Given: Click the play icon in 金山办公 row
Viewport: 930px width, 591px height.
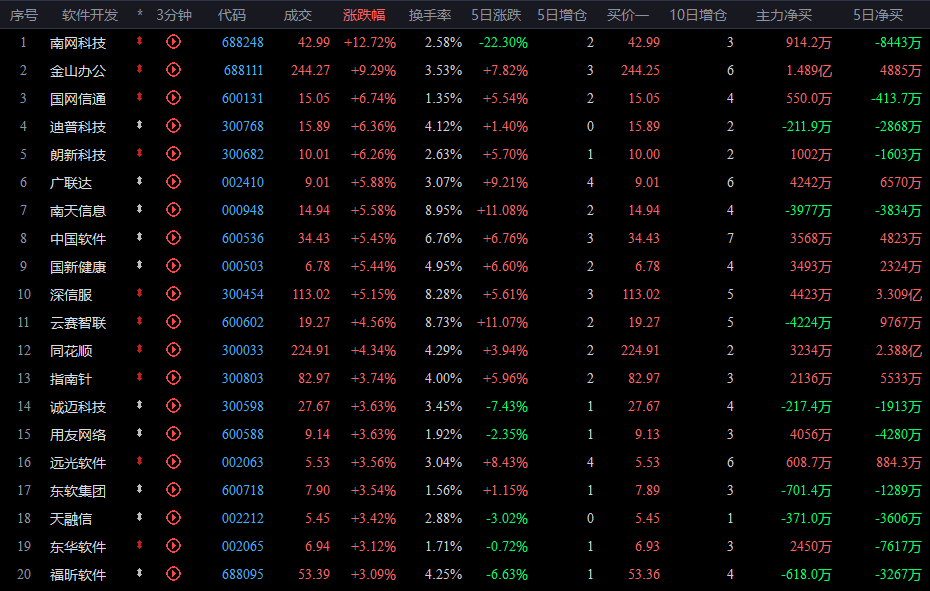Looking at the screenshot, I should point(173,69).
